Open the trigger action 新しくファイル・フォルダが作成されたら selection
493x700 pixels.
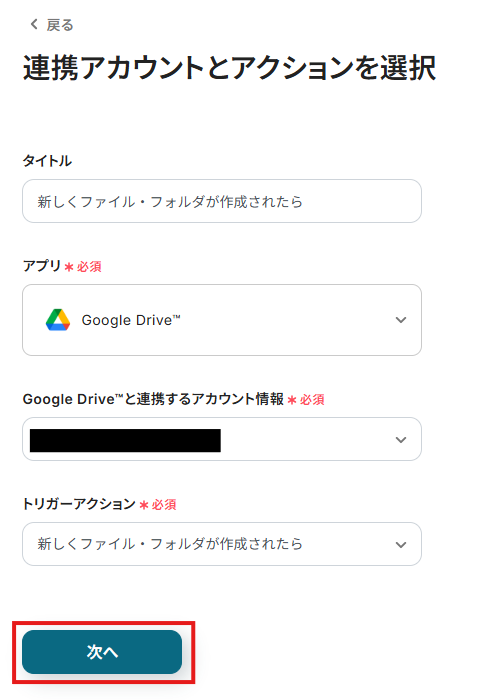222,544
